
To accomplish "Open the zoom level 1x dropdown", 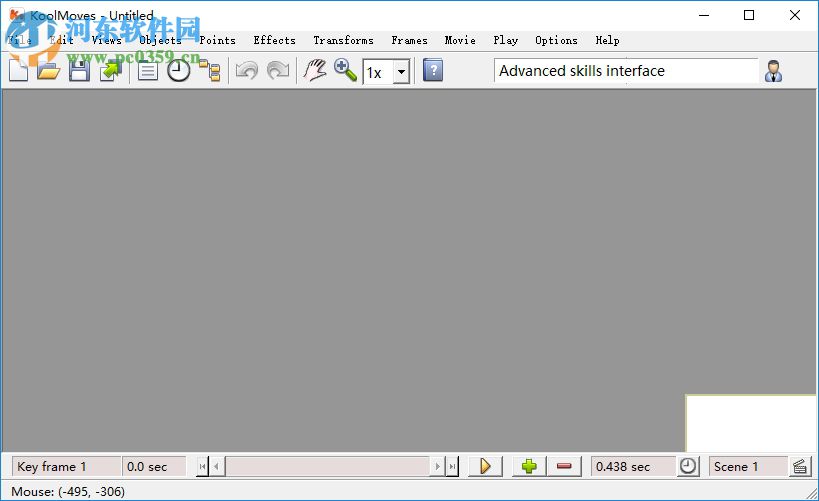I will [401, 72].
